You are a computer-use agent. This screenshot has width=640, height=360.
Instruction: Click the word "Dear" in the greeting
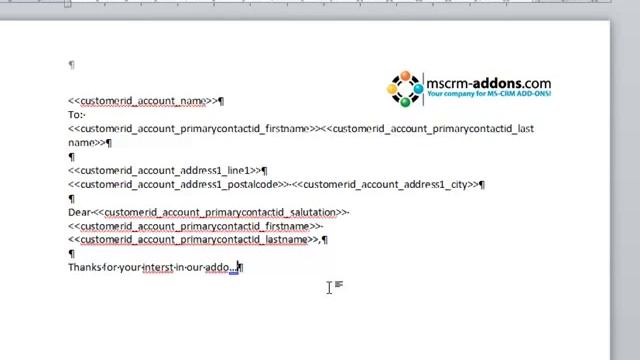point(79,212)
